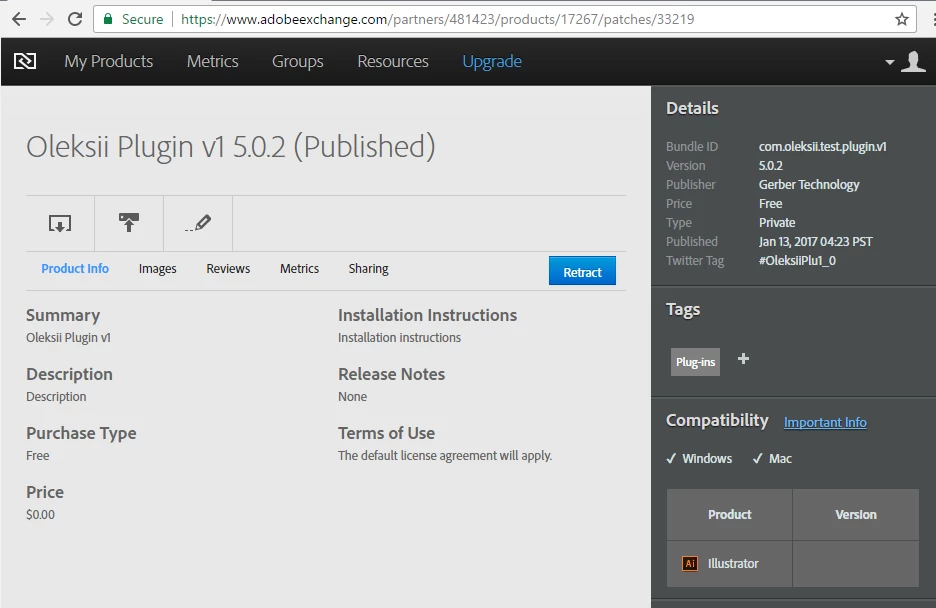The width and height of the screenshot is (936, 608).
Task: Click the upload new patch icon
Action: click(129, 223)
